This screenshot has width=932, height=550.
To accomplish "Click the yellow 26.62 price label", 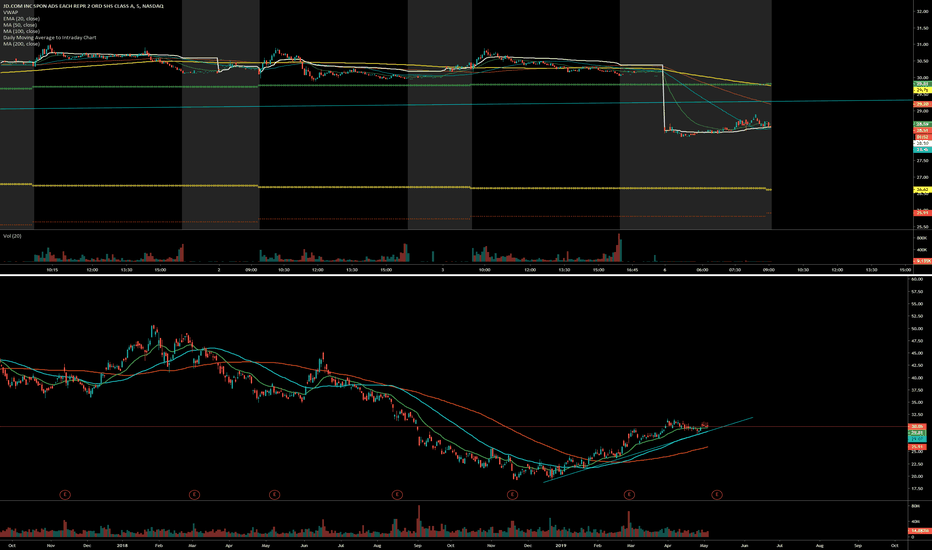I will coord(922,190).
